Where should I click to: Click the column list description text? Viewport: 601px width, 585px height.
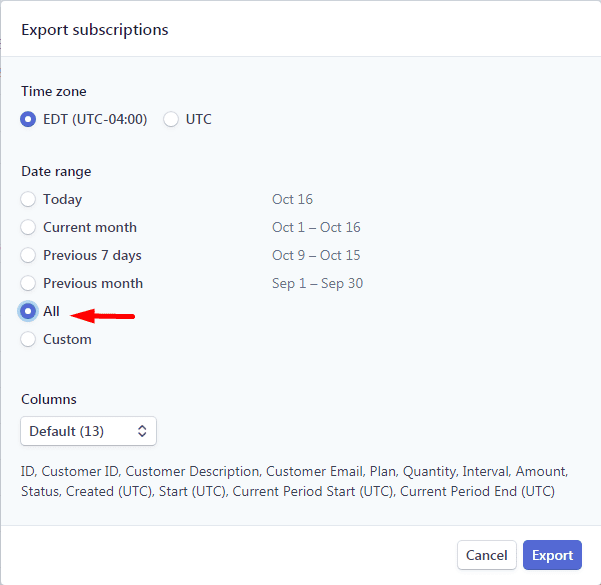pyautogui.click(x=294, y=481)
